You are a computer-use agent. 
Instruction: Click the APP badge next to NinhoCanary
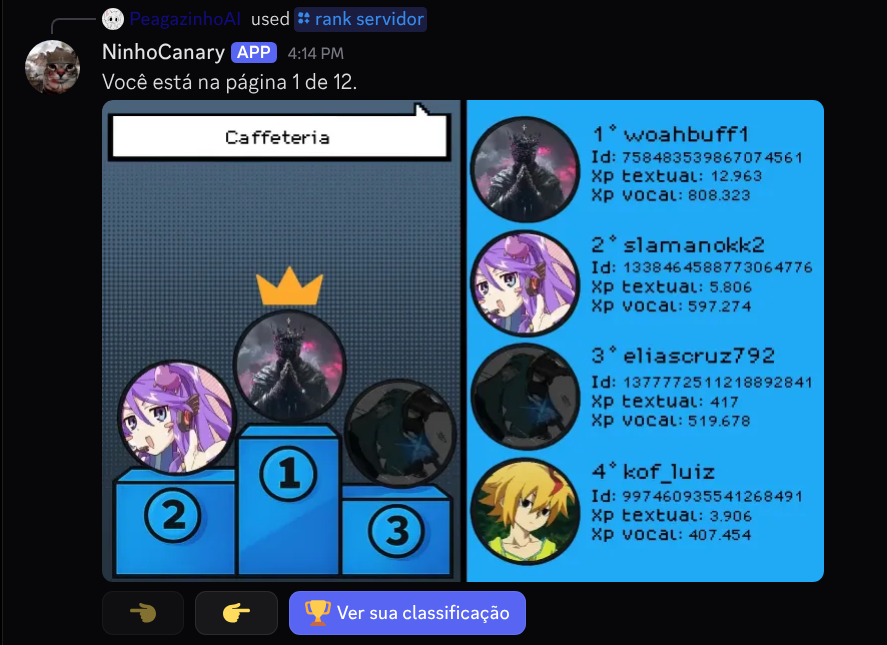pos(253,53)
